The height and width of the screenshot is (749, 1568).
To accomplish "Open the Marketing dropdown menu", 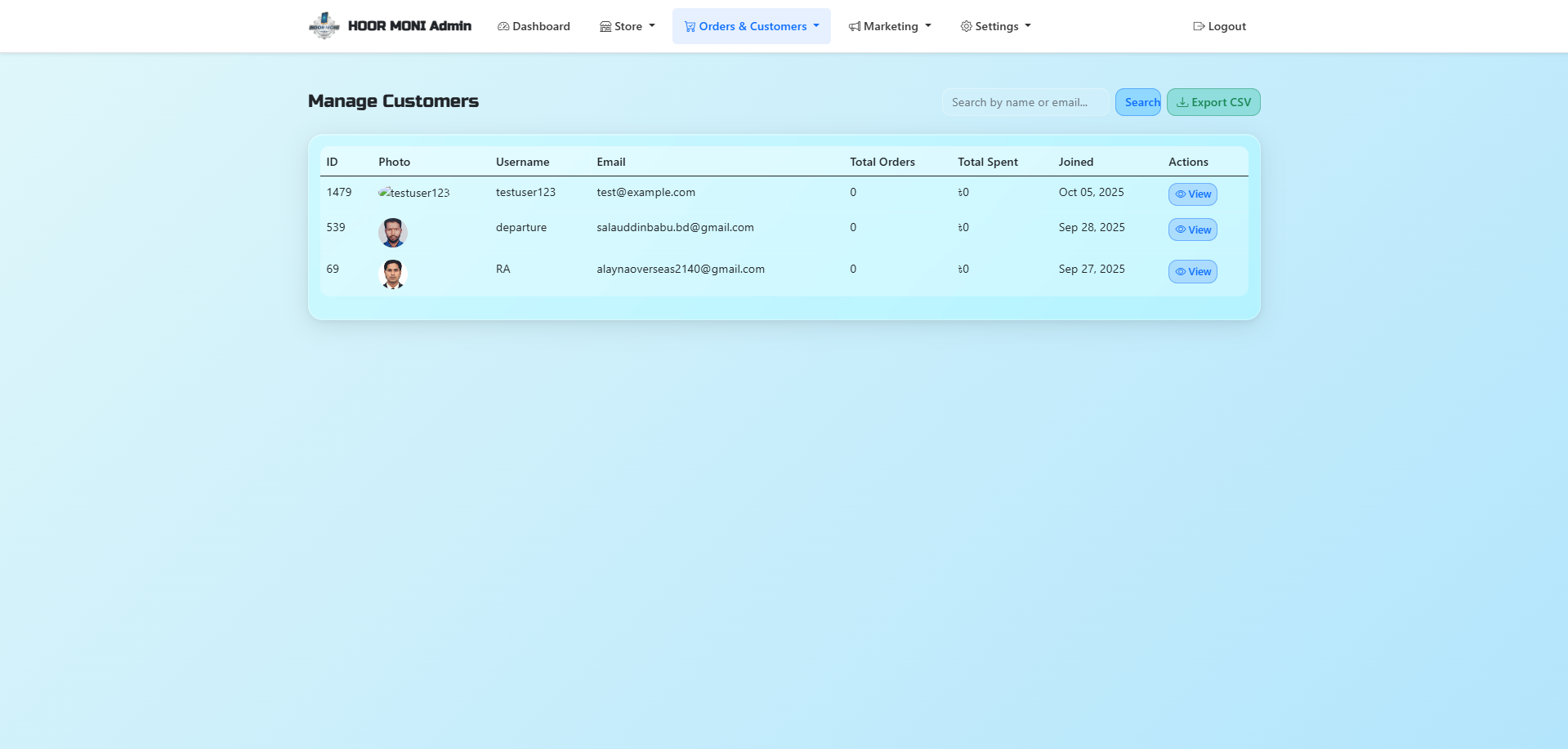I will tap(890, 26).
